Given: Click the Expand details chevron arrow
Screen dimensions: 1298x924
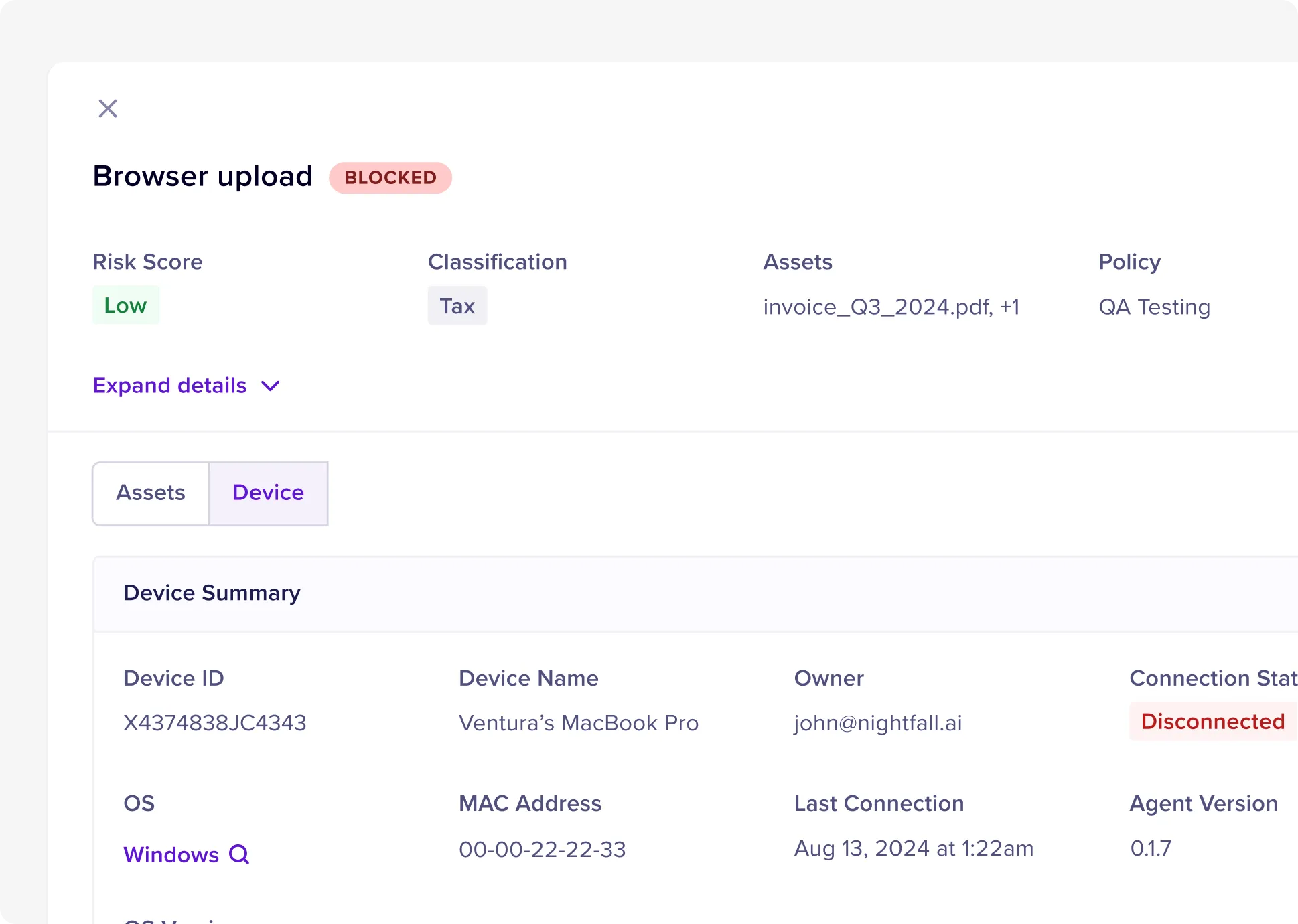Looking at the screenshot, I should coord(271,386).
